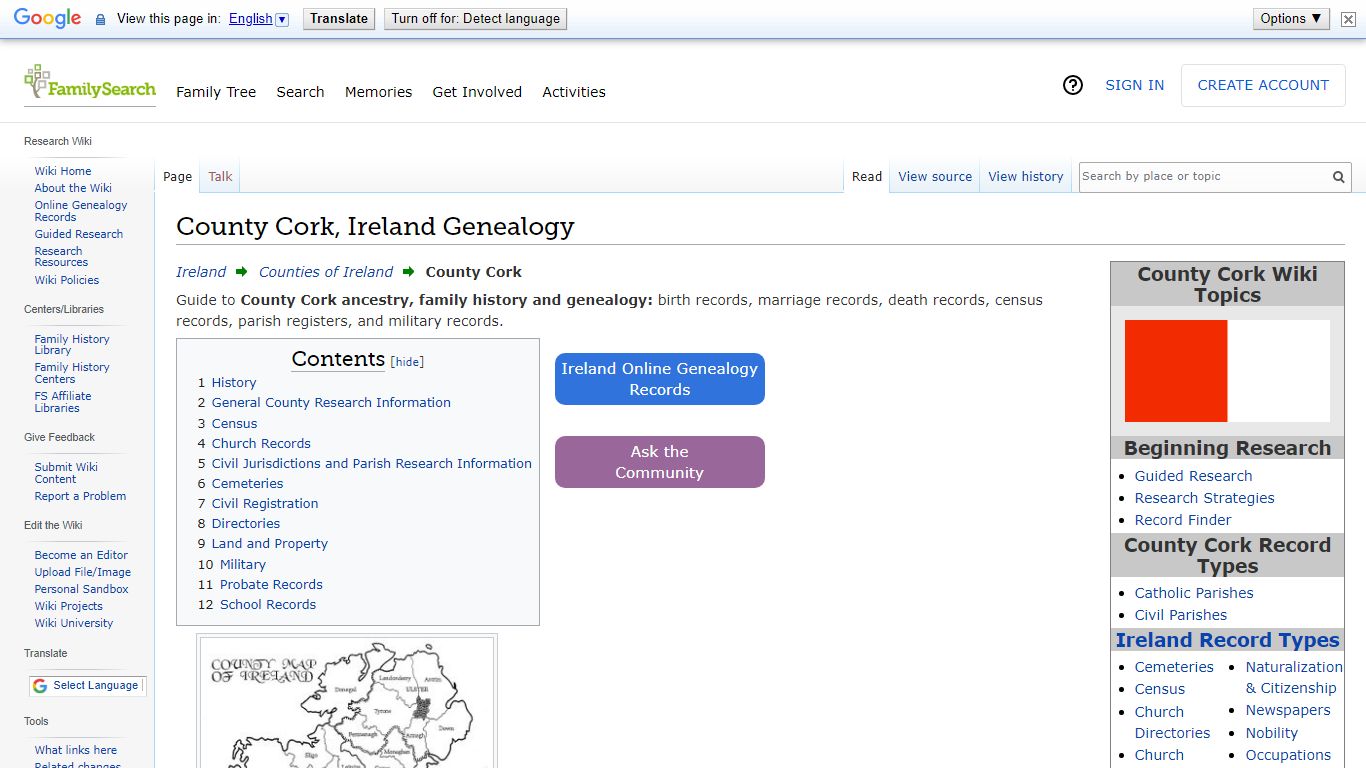This screenshot has height=768, width=1366.
Task: Open the View source tab
Action: click(x=935, y=177)
